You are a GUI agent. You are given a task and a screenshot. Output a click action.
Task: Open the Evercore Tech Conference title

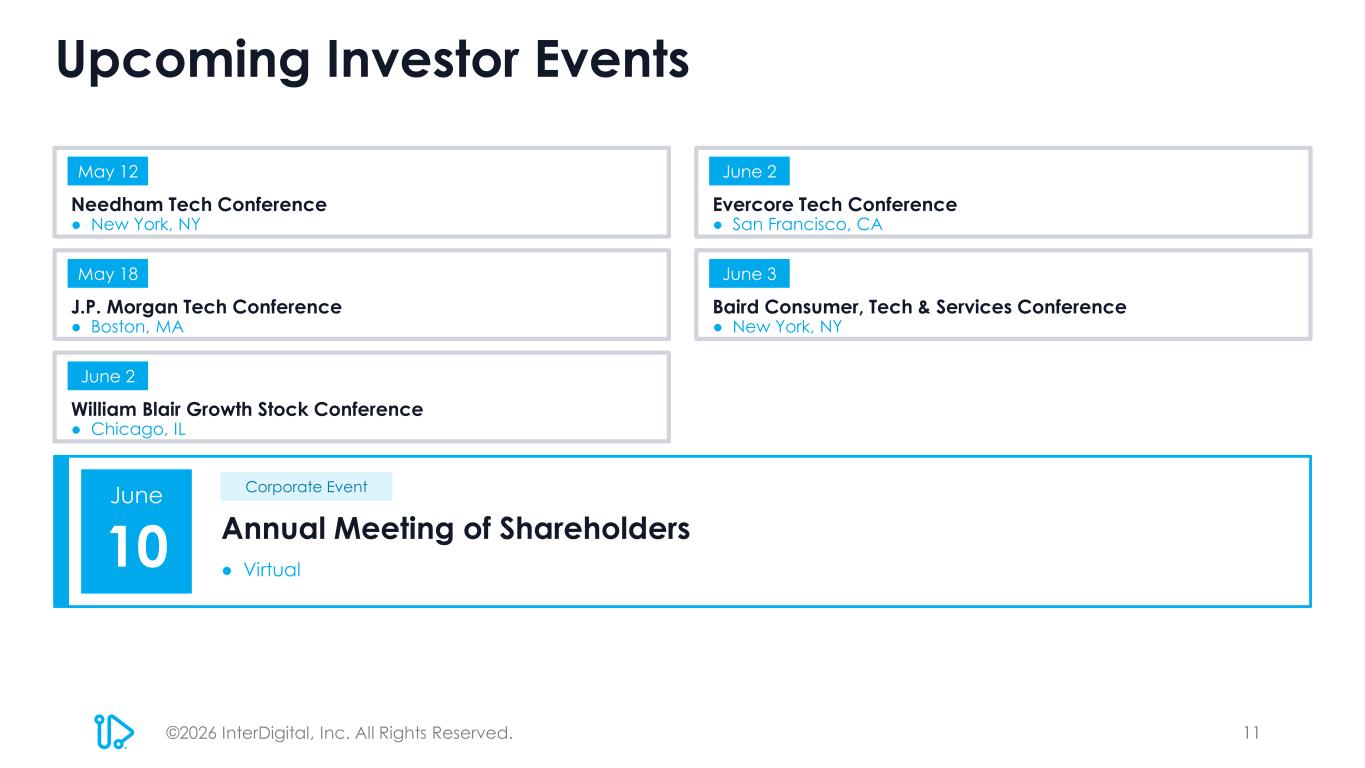point(835,204)
